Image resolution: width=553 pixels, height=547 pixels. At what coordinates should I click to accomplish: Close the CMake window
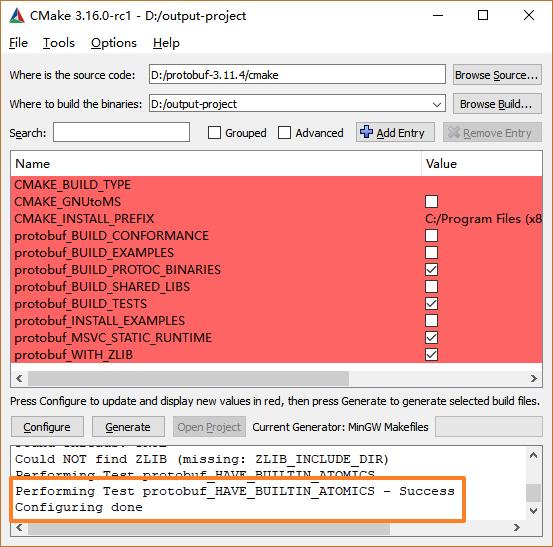click(529, 16)
